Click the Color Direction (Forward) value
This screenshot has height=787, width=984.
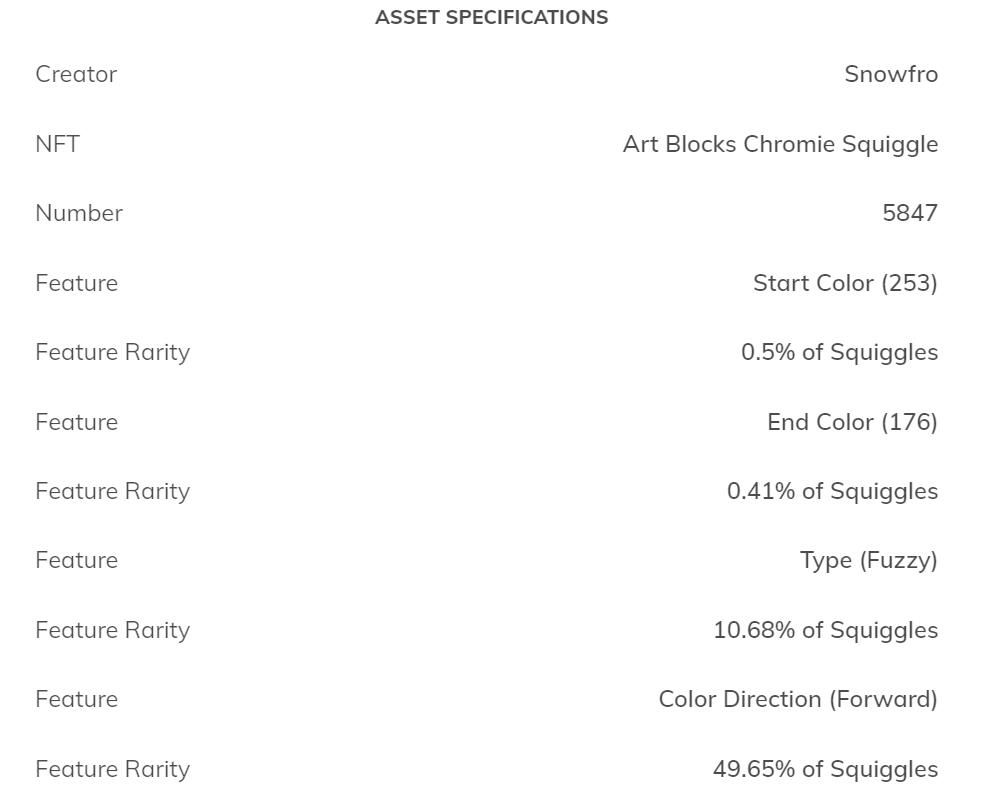[x=797, y=699]
